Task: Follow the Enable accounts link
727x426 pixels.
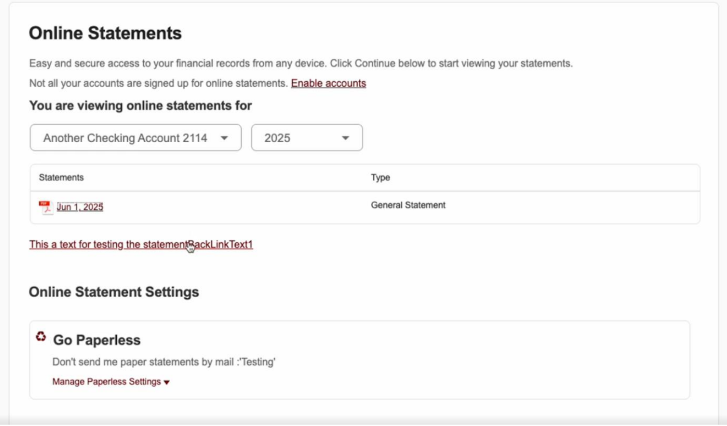Action: tap(328, 83)
